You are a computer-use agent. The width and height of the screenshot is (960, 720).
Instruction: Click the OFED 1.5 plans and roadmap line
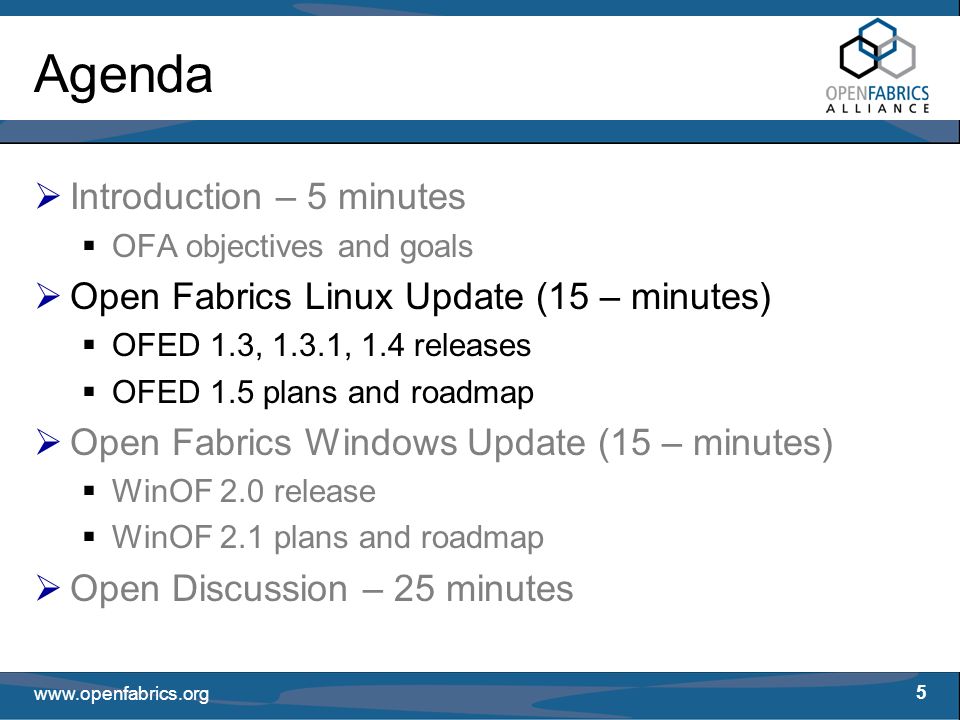(x=323, y=393)
